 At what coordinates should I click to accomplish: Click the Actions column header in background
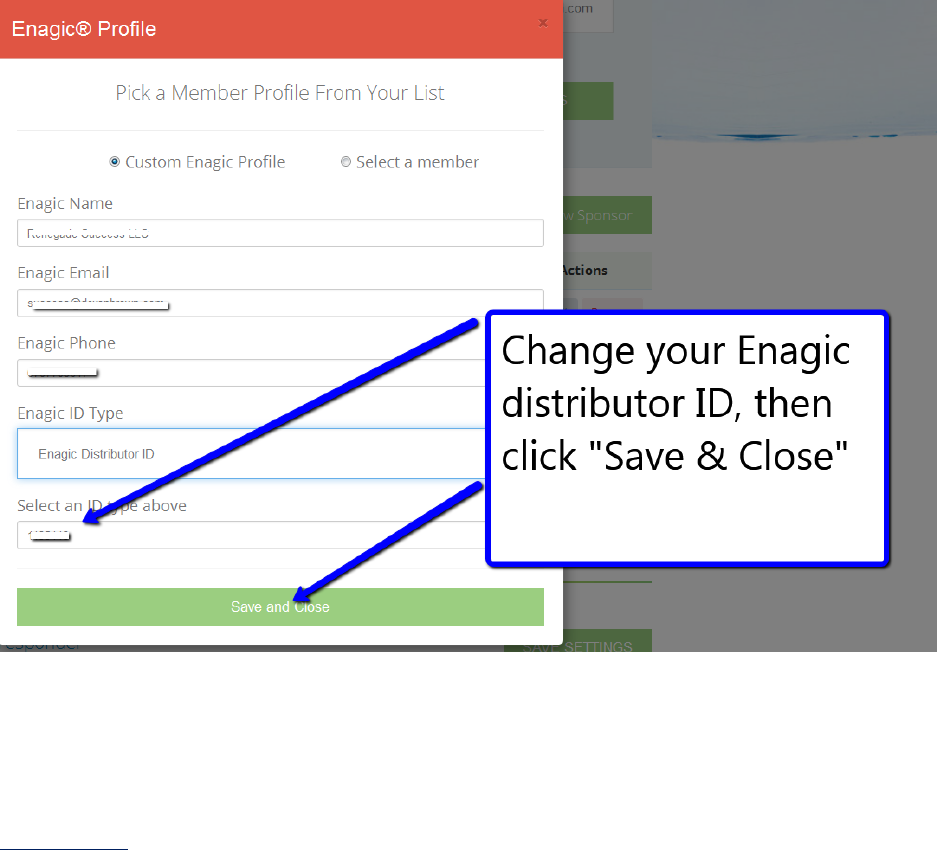click(585, 270)
